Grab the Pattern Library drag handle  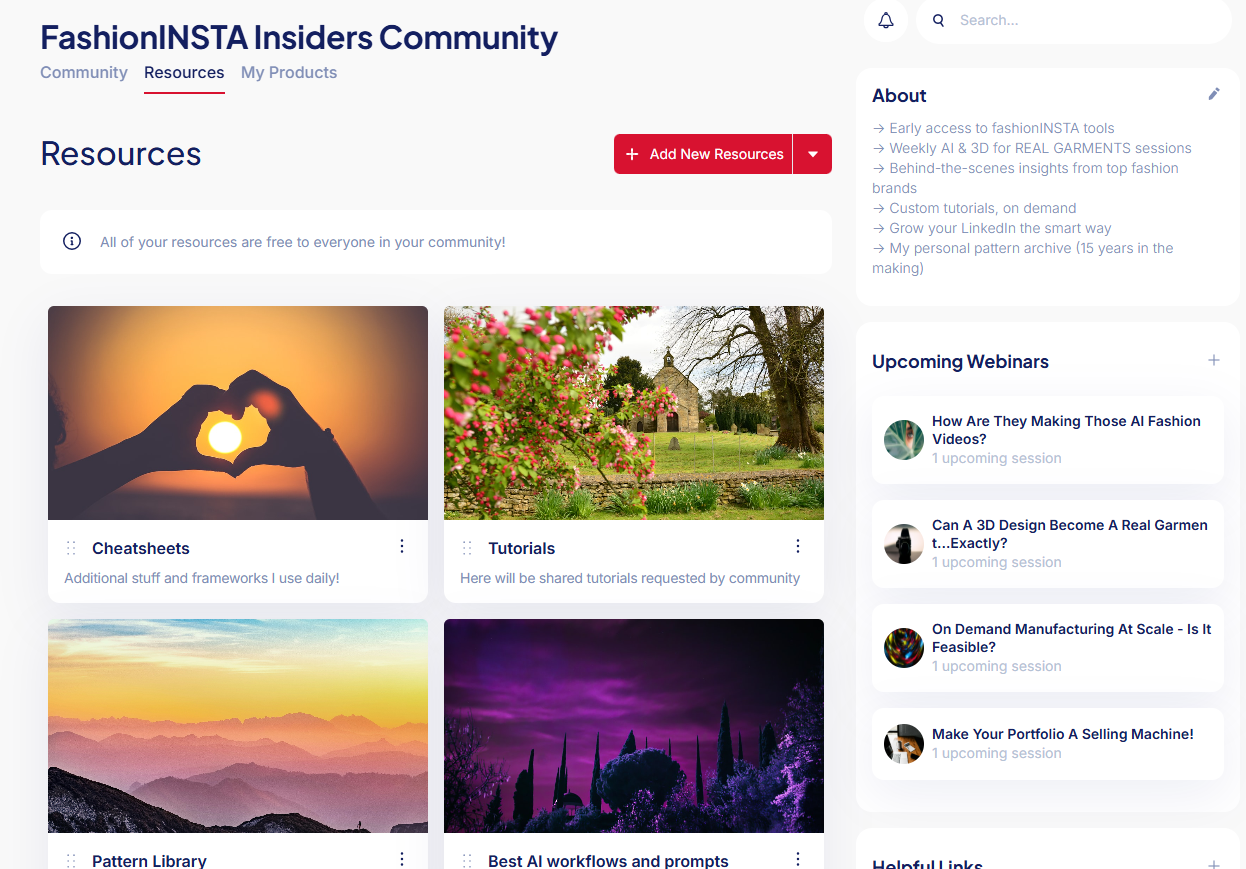71,861
